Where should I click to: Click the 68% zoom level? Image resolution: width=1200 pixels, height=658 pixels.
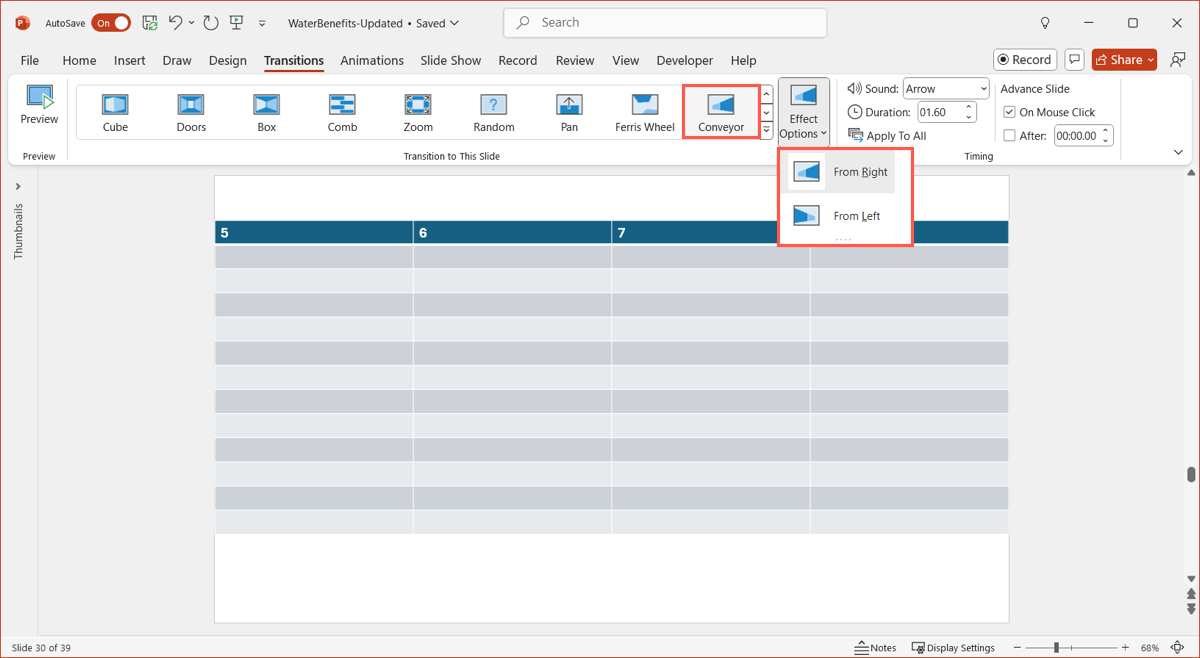pos(1149,648)
